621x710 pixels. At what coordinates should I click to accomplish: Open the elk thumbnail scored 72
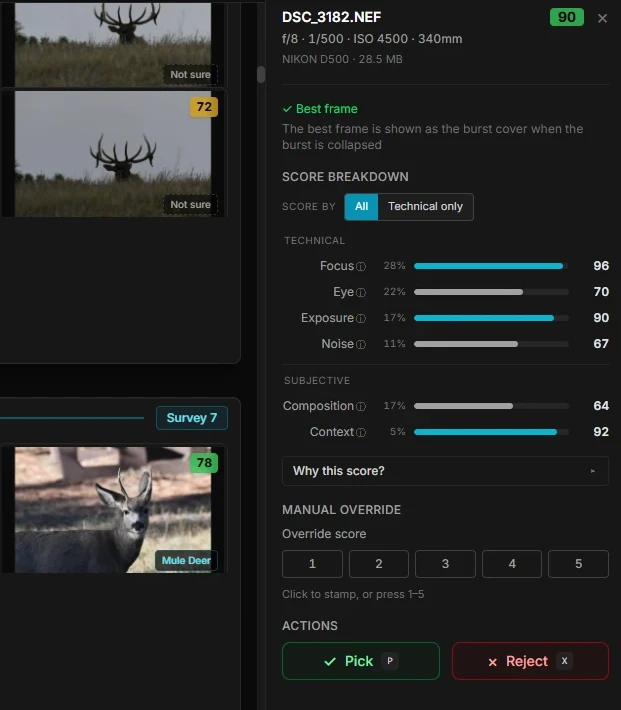click(113, 154)
